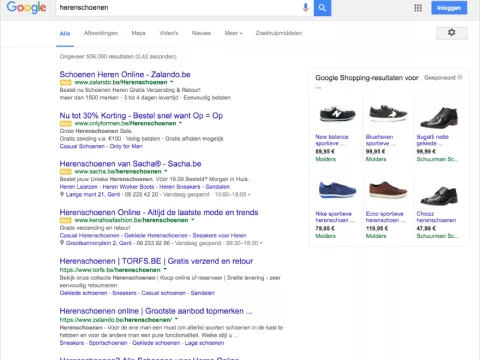
Task: Select the Alle tab
Action: [x=65, y=33]
